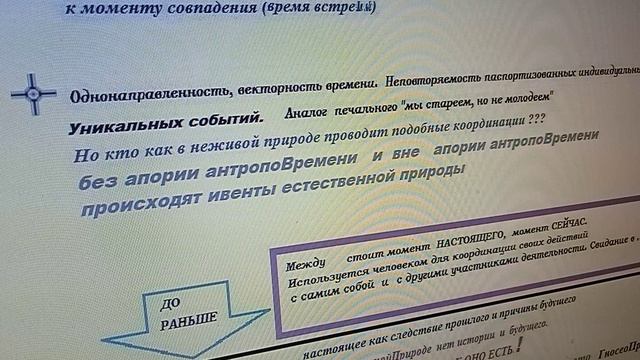Click the bold text 'Уникальных событий.'
This screenshot has width=640, height=360.
(167, 123)
